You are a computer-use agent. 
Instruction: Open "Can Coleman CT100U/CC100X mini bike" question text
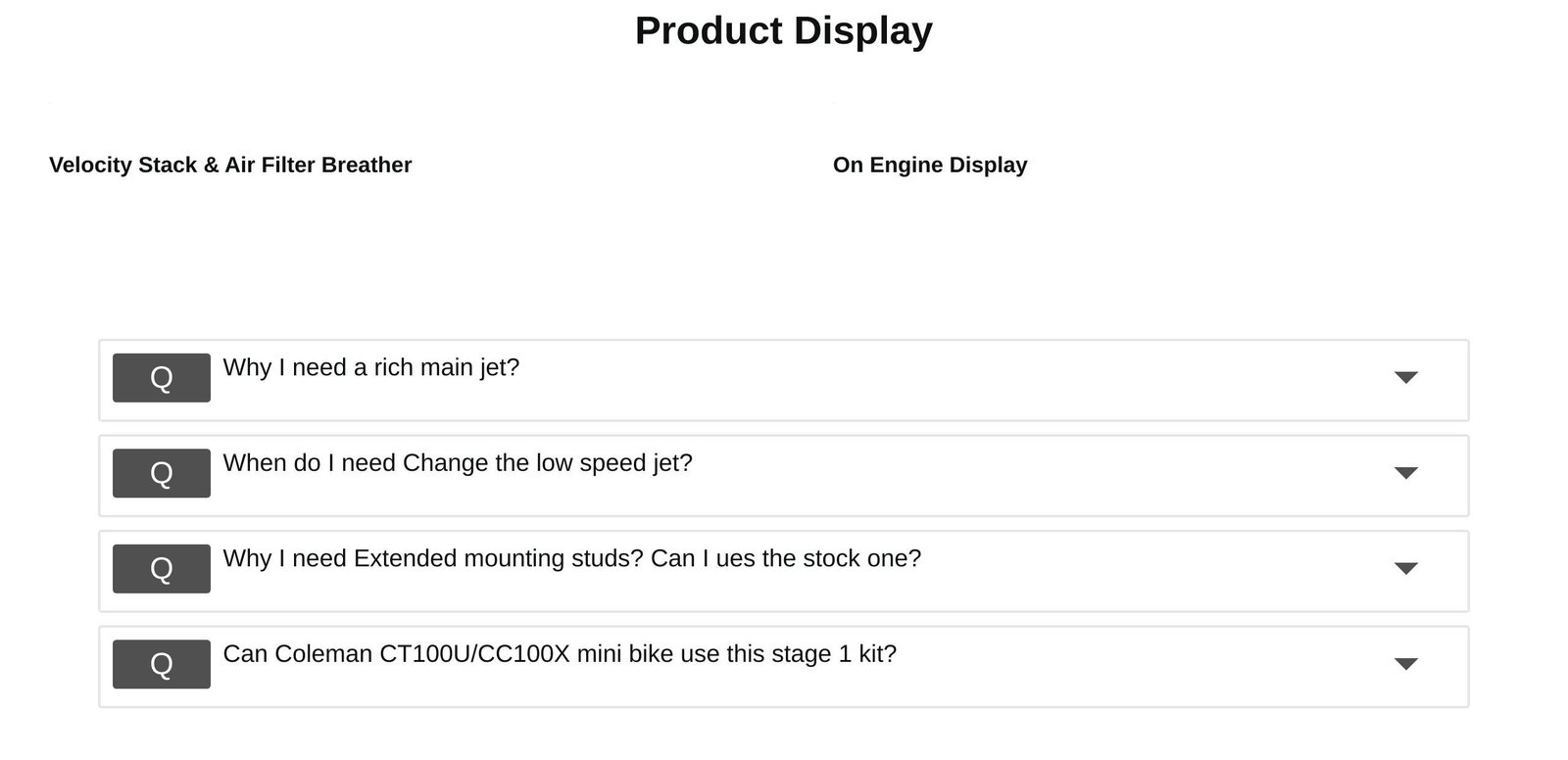pyautogui.click(x=560, y=653)
